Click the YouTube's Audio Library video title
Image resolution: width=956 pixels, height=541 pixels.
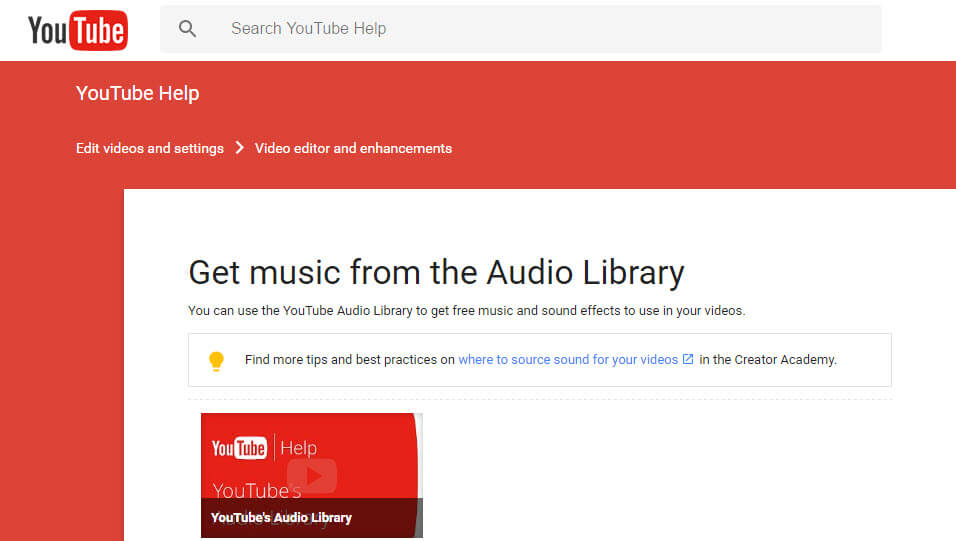[x=281, y=518]
